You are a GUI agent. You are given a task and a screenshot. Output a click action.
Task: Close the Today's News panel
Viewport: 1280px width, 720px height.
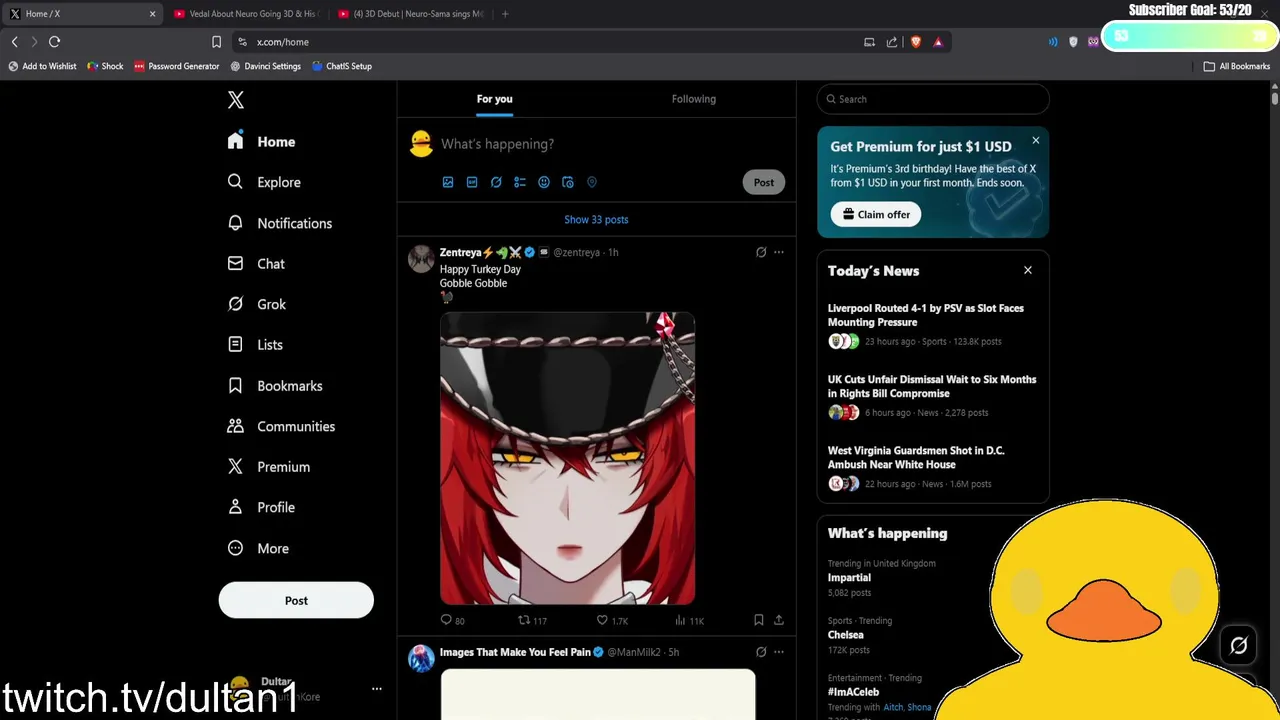pos(1028,270)
